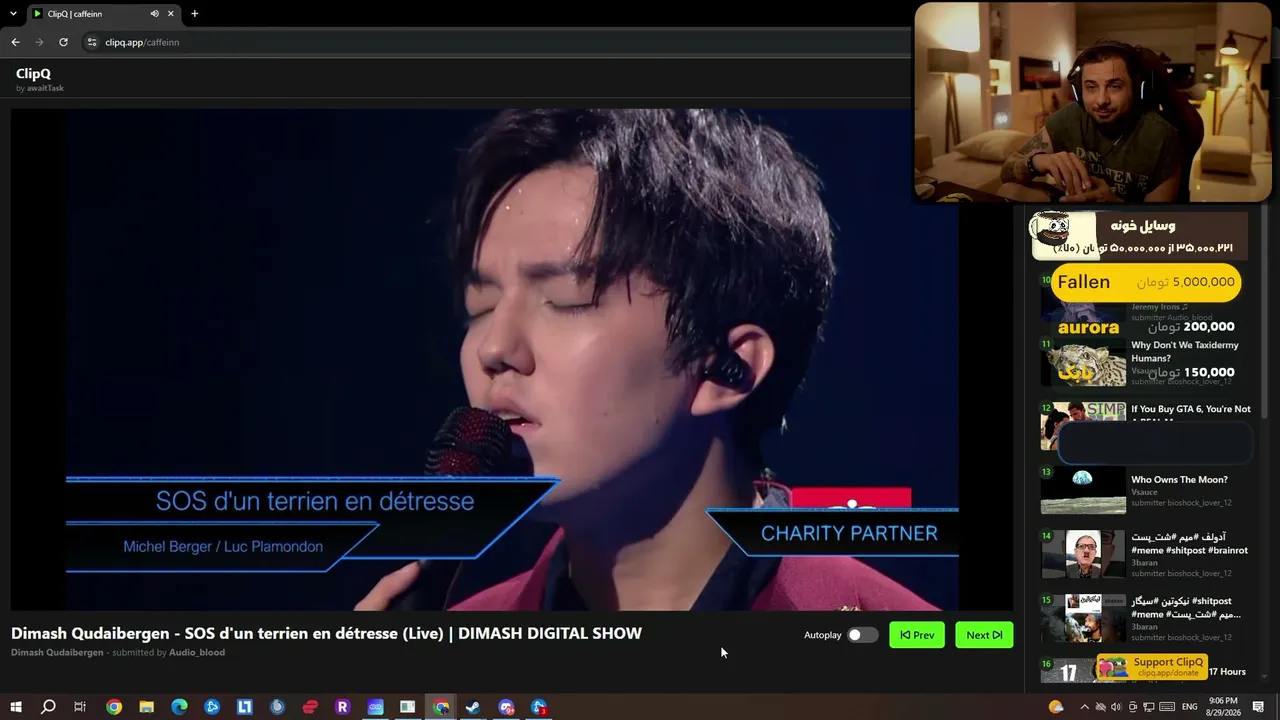Select 'Who Owns The Moon?' queue thumbnail
1280x720 pixels.
(1083, 490)
